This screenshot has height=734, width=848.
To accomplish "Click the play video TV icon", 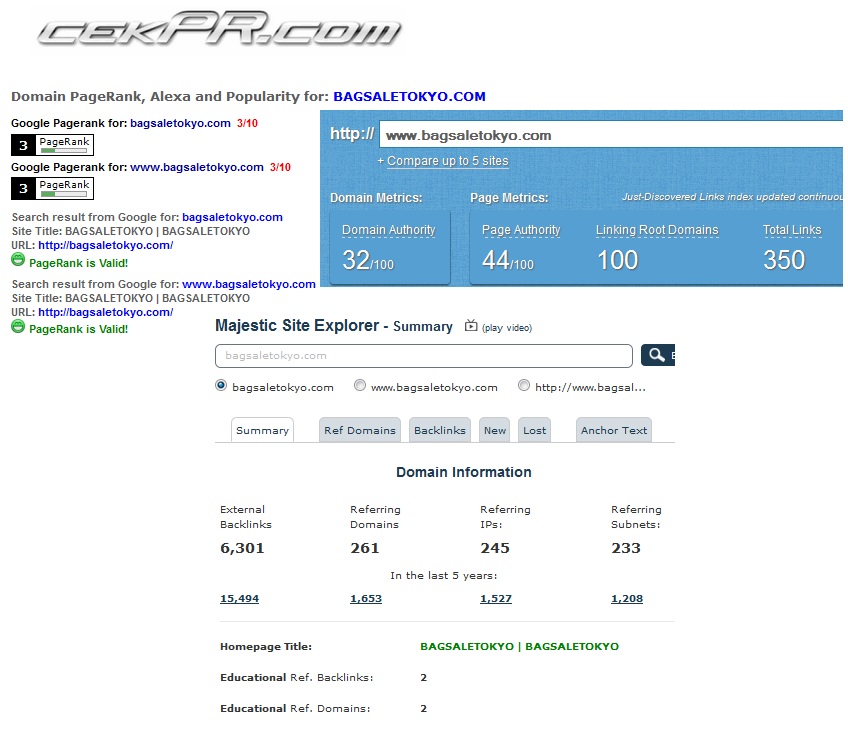I will [471, 325].
